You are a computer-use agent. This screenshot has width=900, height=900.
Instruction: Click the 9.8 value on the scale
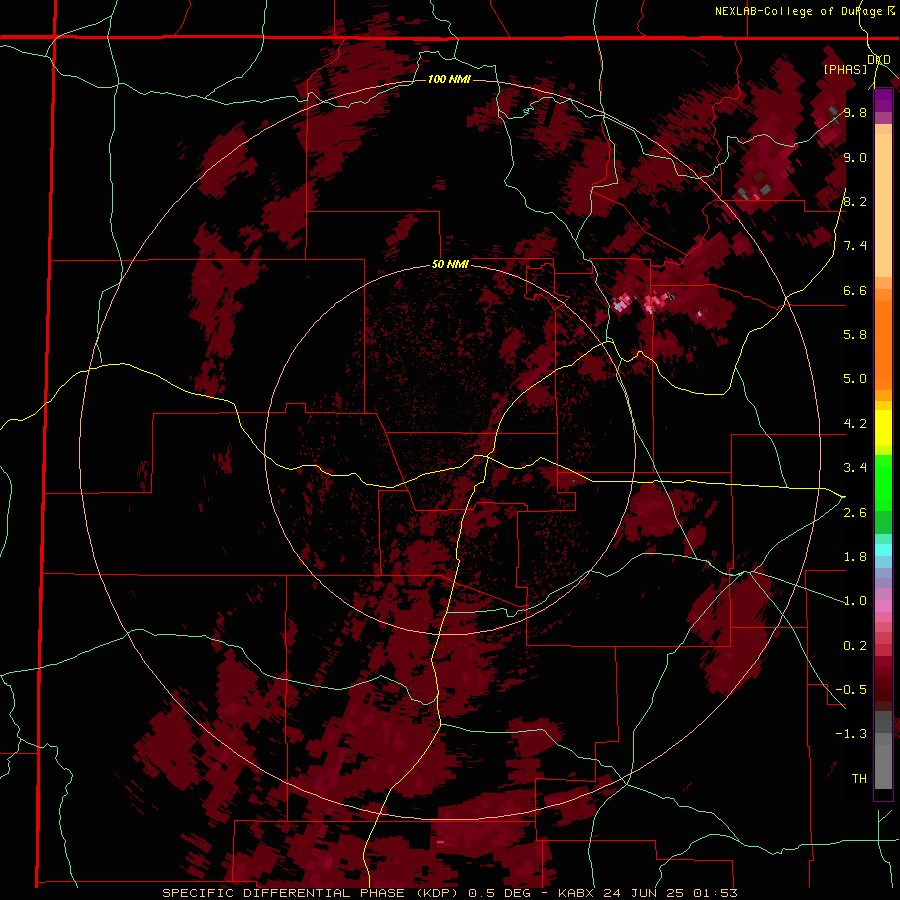click(x=855, y=112)
